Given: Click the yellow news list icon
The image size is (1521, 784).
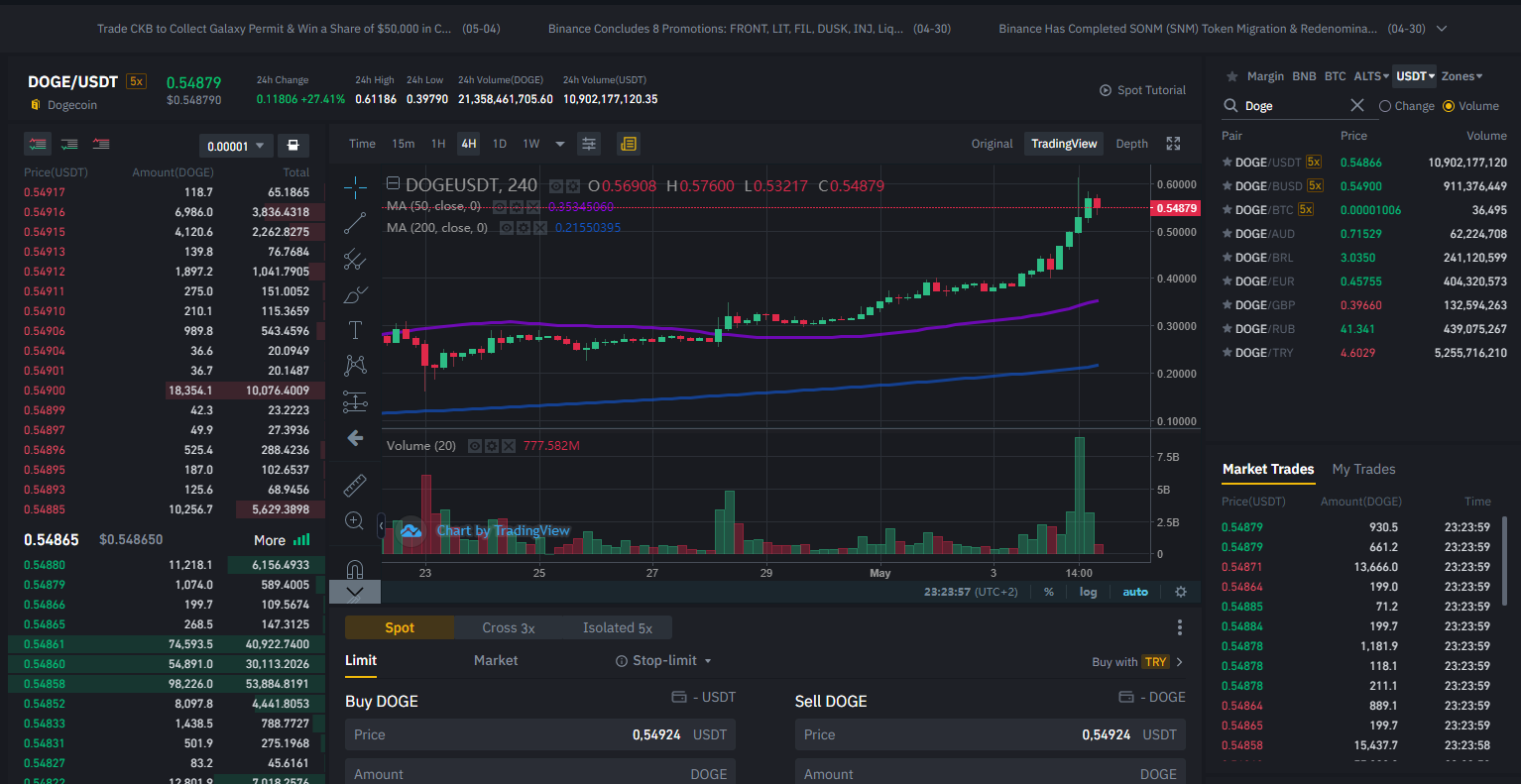Looking at the screenshot, I should [x=628, y=144].
